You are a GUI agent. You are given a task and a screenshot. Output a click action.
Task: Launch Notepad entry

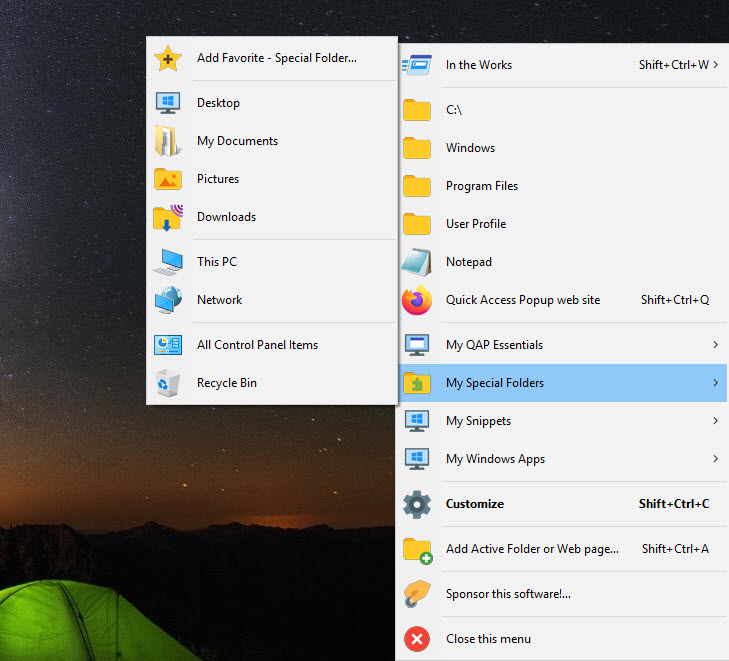pyautogui.click(x=563, y=262)
